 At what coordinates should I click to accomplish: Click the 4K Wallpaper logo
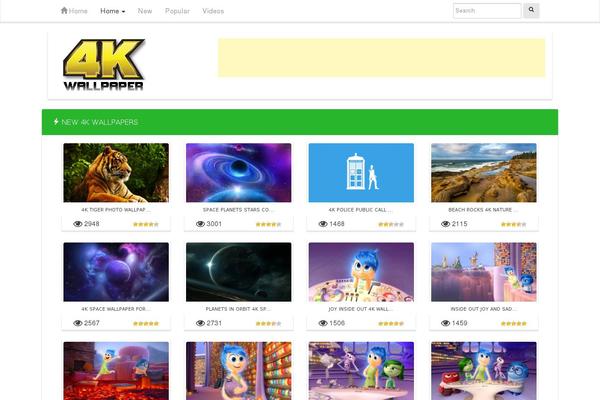(x=104, y=64)
